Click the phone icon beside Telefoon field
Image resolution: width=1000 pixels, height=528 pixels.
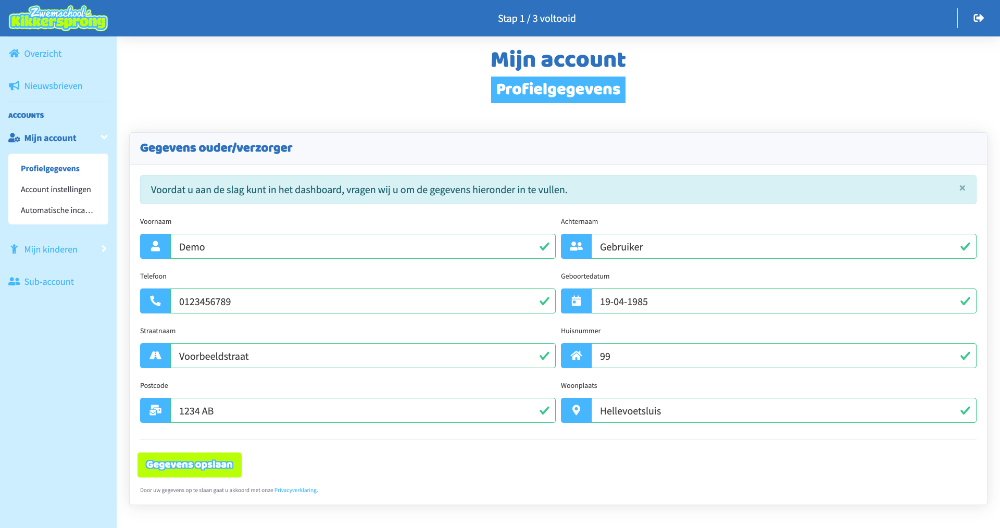[155, 301]
